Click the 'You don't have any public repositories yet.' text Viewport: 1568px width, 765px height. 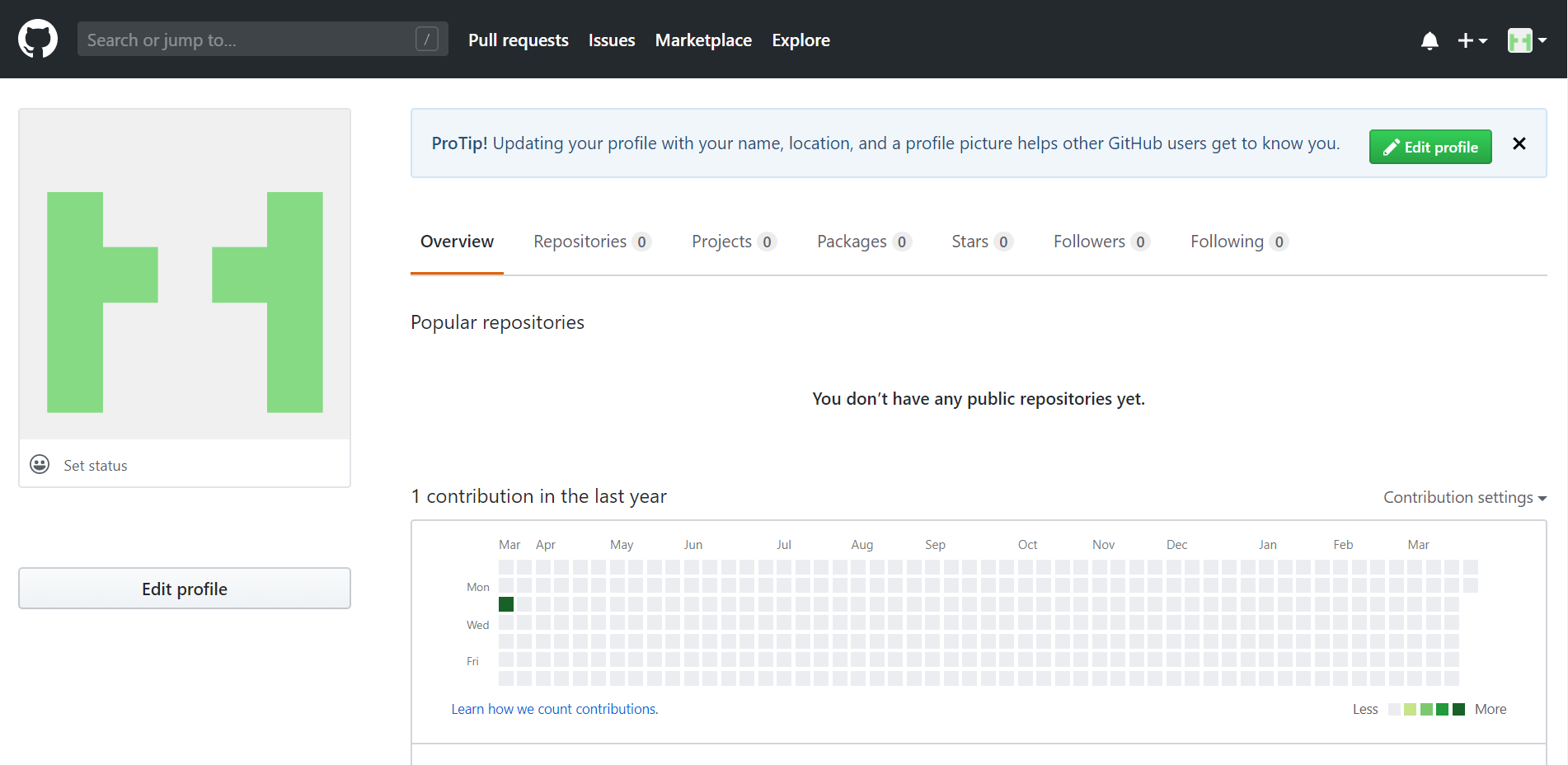pyautogui.click(x=979, y=399)
